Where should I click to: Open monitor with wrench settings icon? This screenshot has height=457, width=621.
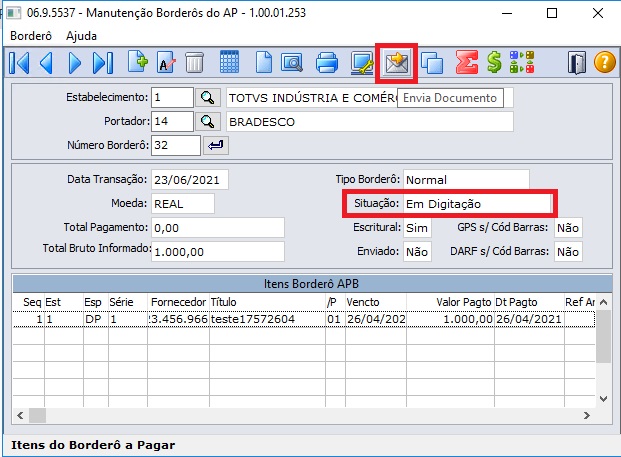[x=362, y=63]
